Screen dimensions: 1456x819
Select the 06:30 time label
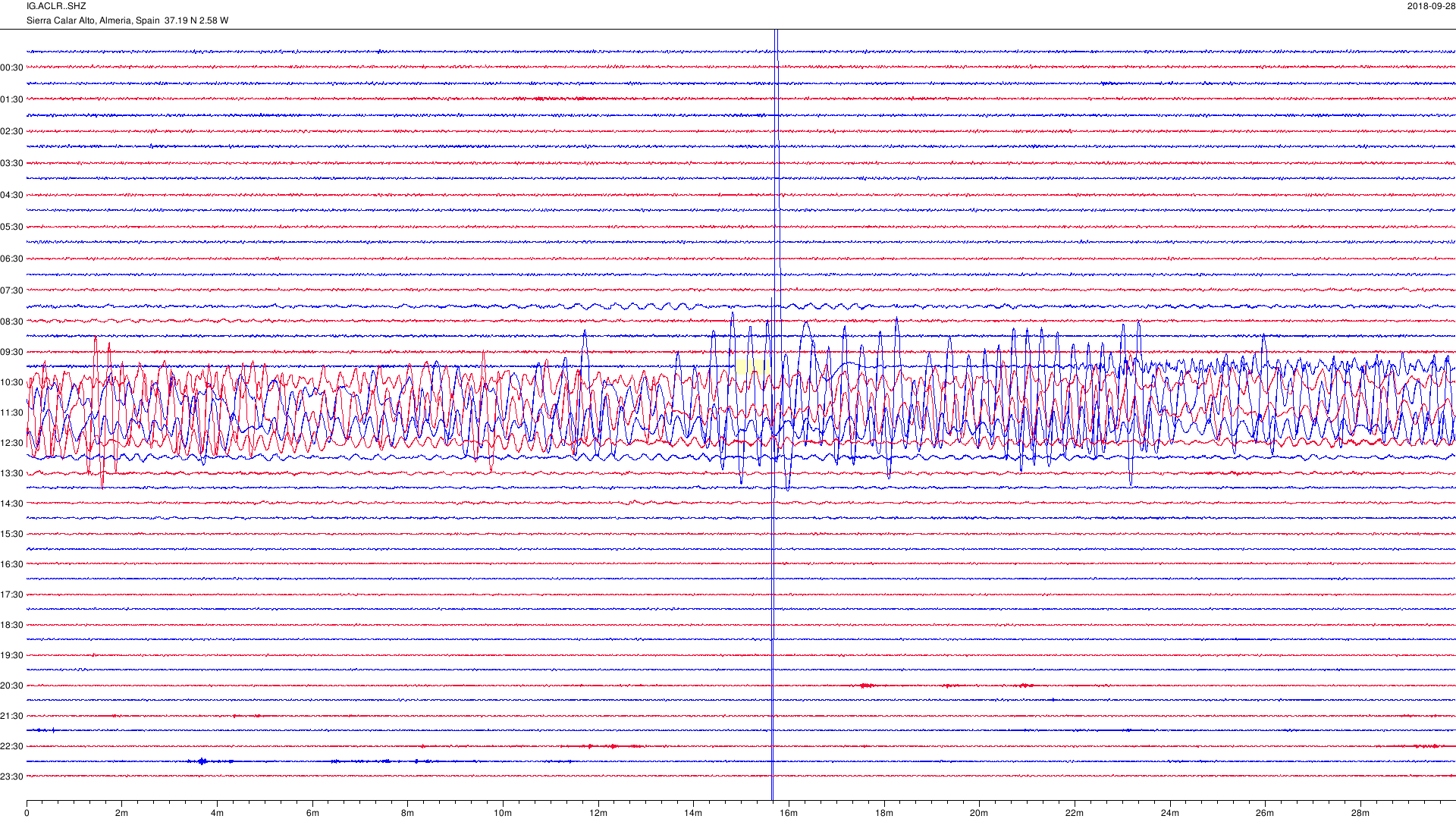(x=11, y=259)
